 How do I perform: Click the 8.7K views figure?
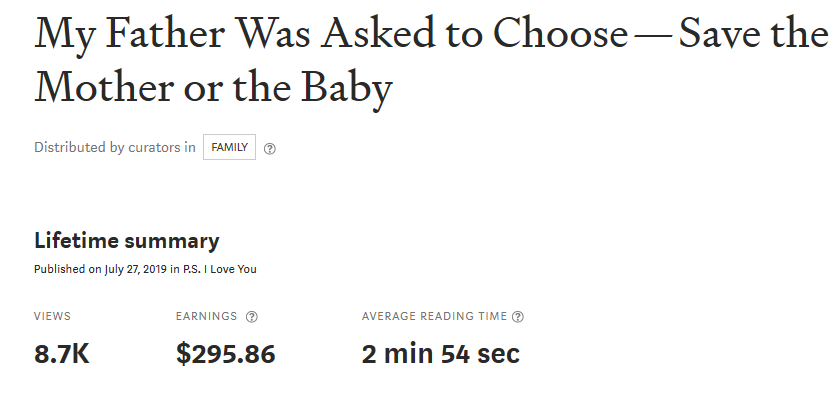[x=62, y=355]
